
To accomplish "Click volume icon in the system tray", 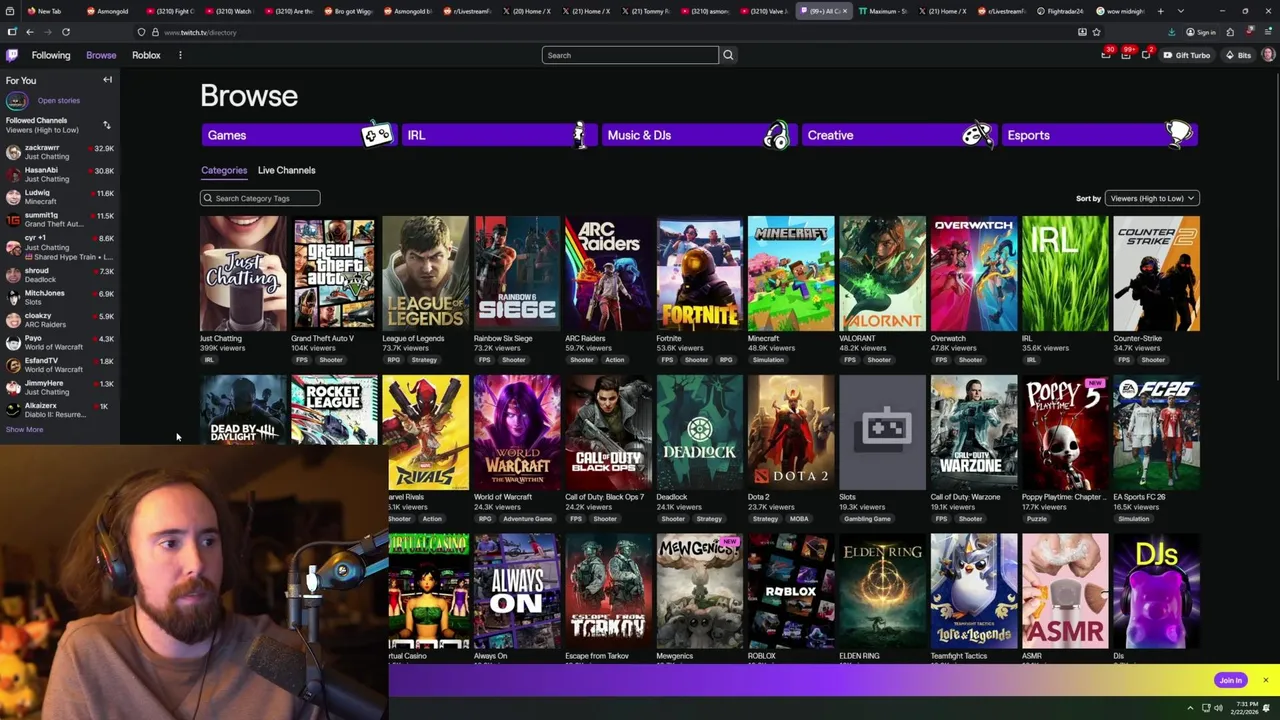I will point(1218,708).
